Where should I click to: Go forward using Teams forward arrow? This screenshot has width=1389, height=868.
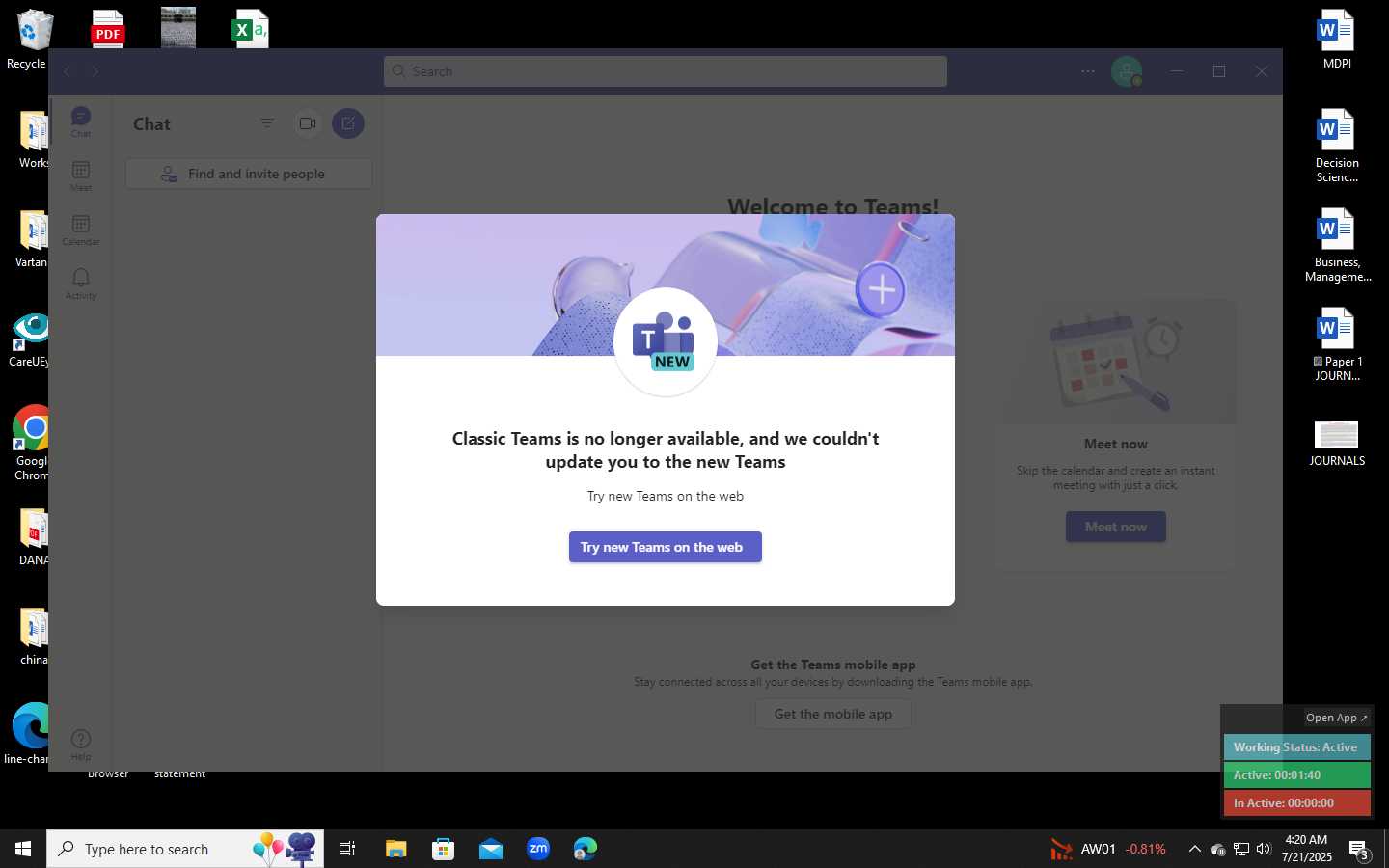click(x=95, y=71)
